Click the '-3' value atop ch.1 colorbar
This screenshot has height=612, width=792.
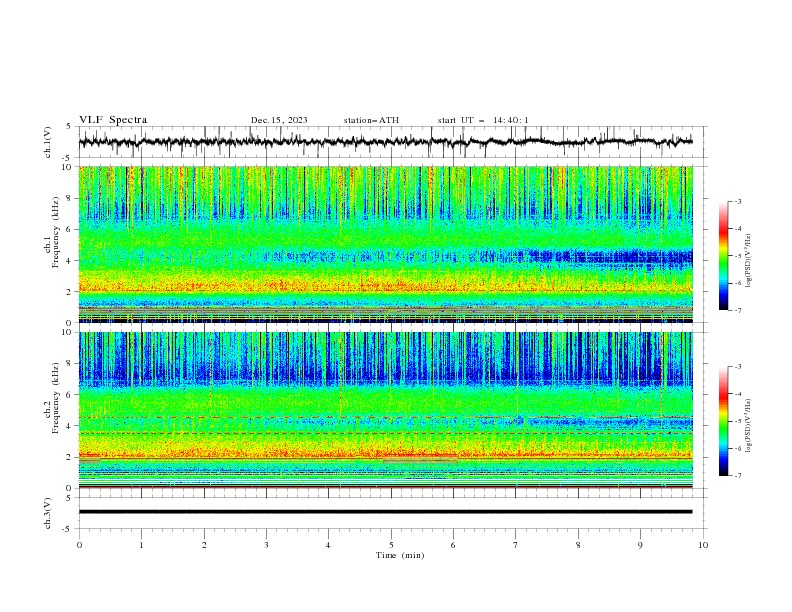tap(737, 201)
